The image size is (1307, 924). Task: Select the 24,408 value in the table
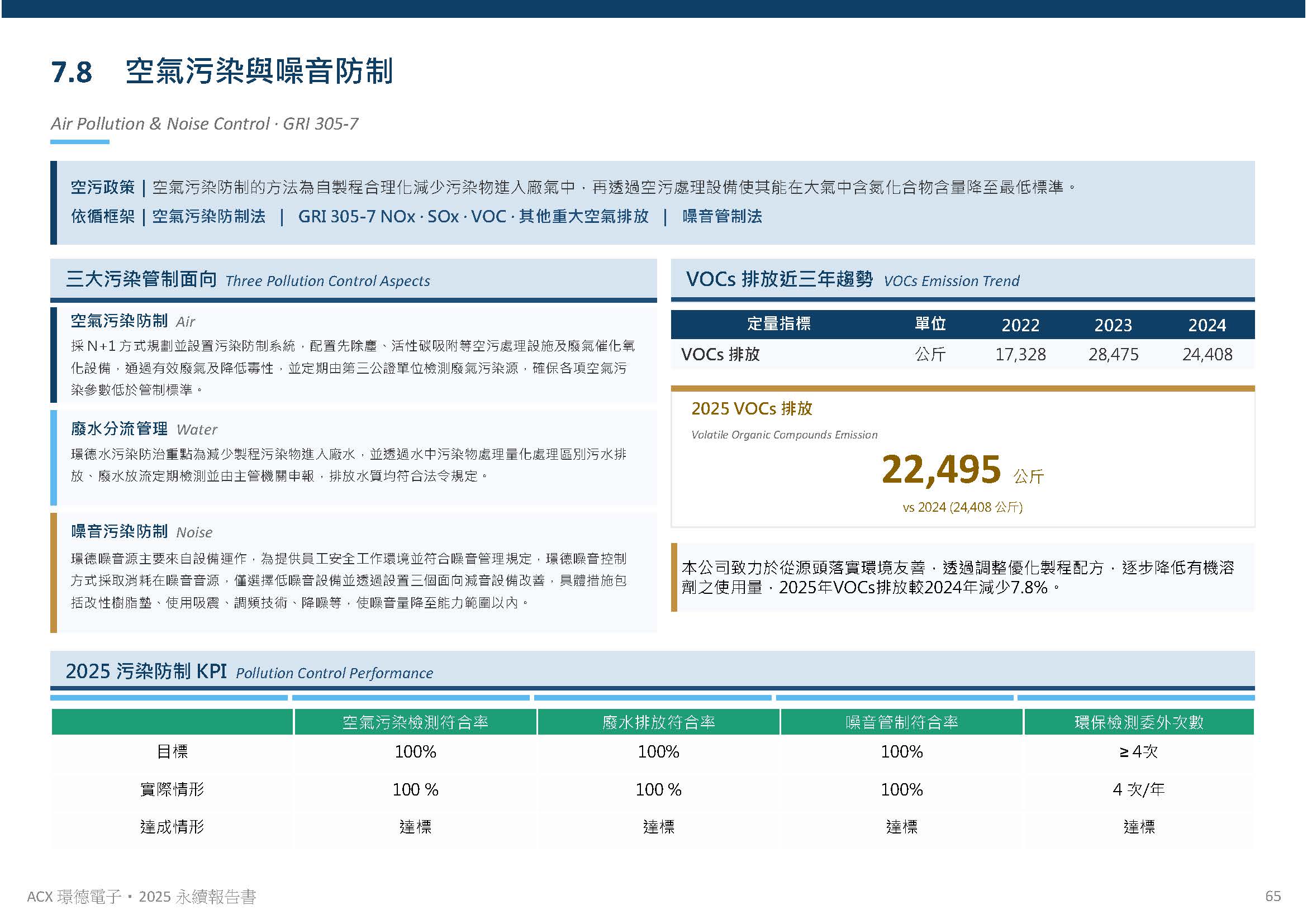point(1208,355)
